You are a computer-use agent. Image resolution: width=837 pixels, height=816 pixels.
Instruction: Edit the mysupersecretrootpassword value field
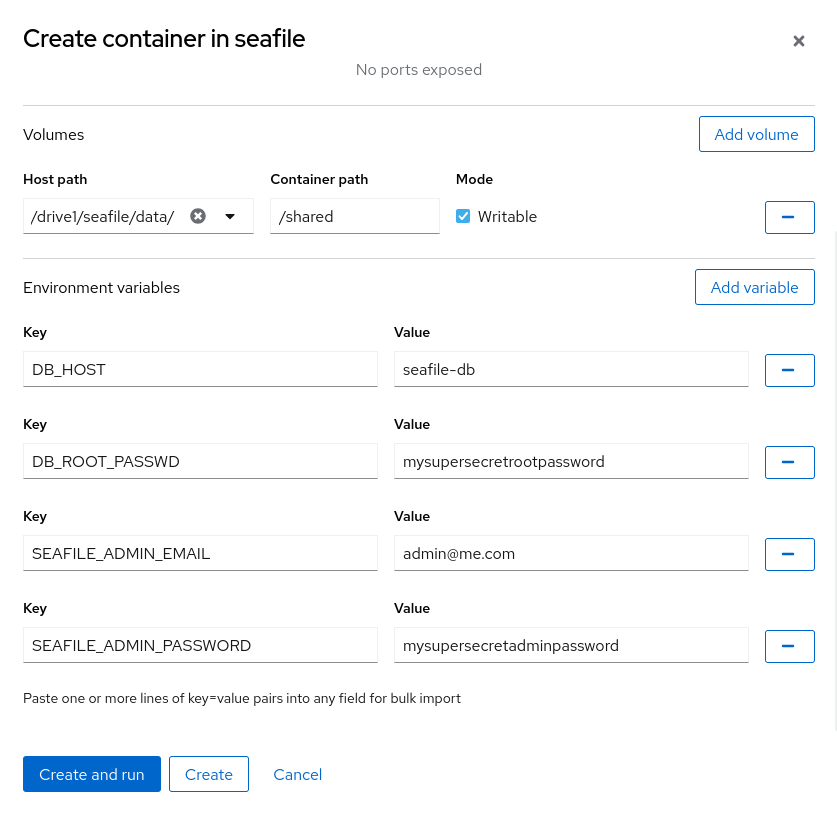click(x=571, y=462)
